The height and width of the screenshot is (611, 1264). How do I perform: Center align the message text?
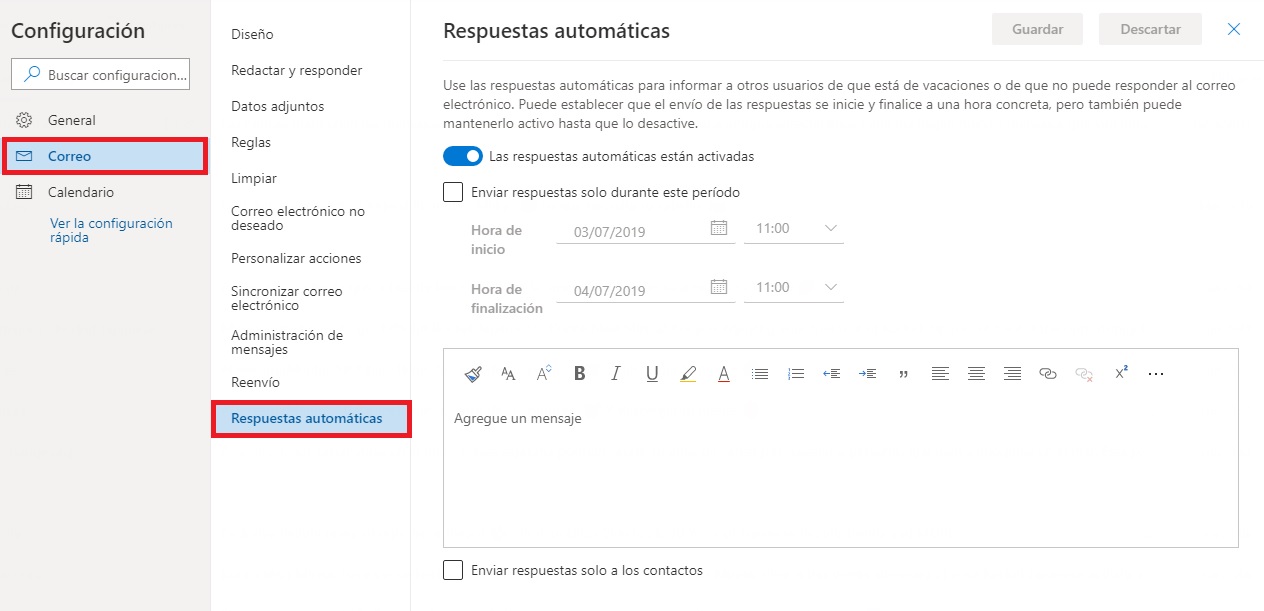pos(976,373)
